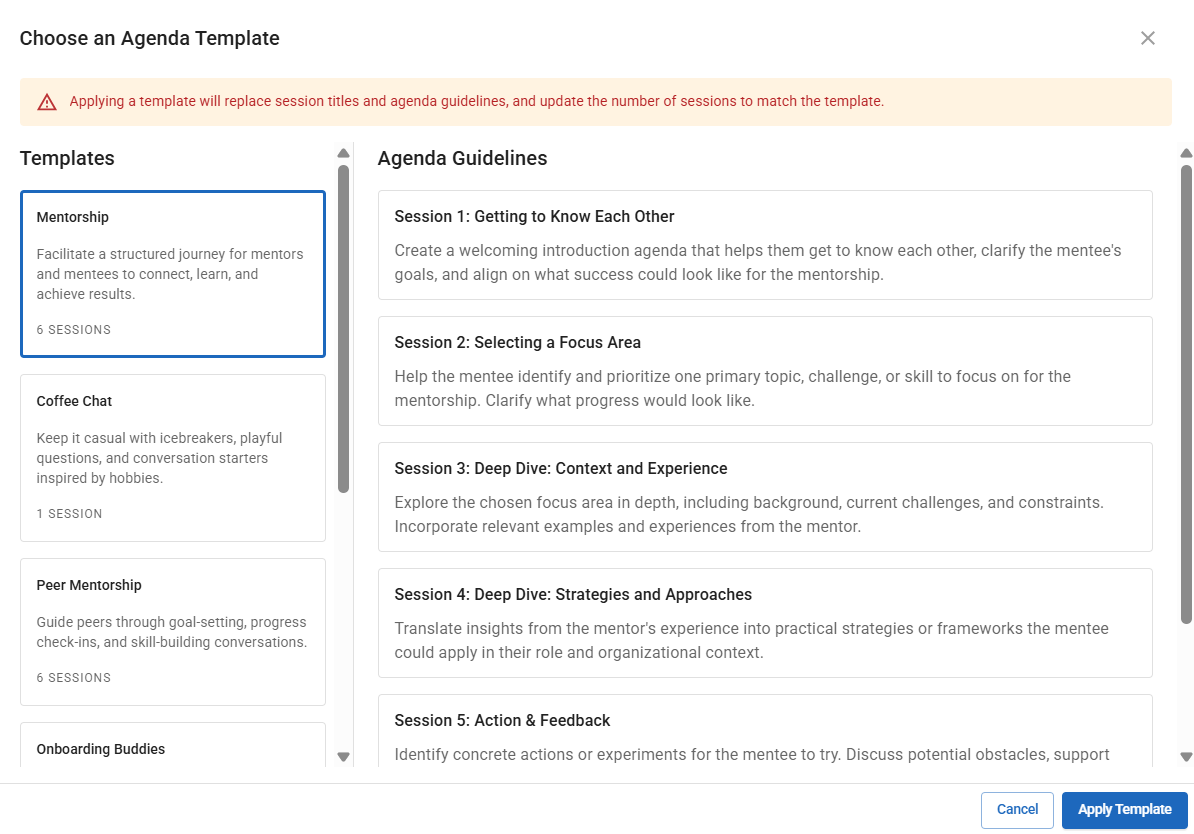Click the 6 SESSIONS label on Mentorship card
This screenshot has width=1194, height=834.
tap(74, 329)
